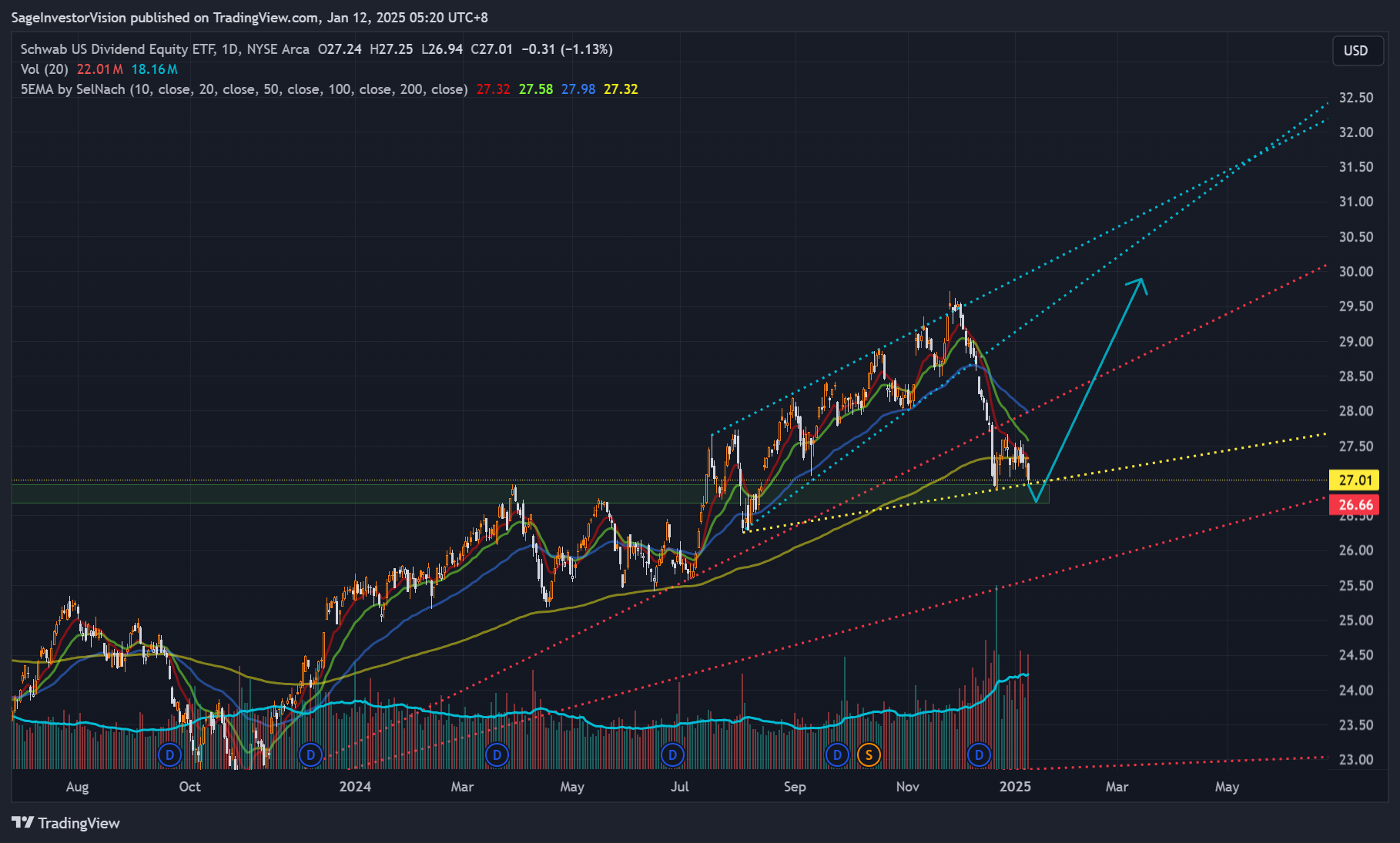Screen dimensions: 1400x843
Task: Click the orange split marker labeled S
Action: pos(869,755)
